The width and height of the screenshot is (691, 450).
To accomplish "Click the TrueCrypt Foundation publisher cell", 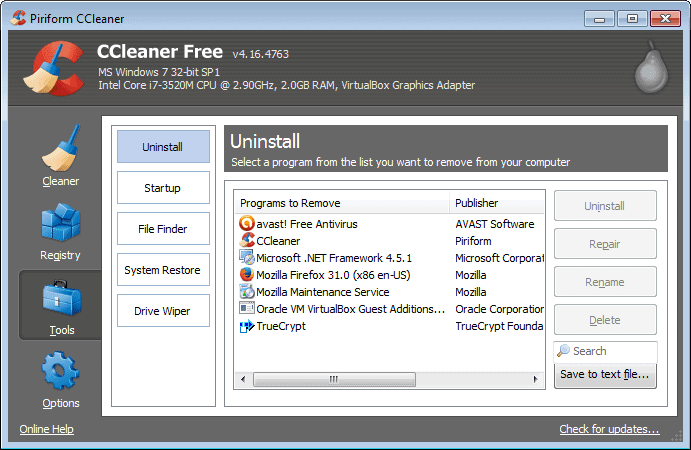I will click(499, 326).
